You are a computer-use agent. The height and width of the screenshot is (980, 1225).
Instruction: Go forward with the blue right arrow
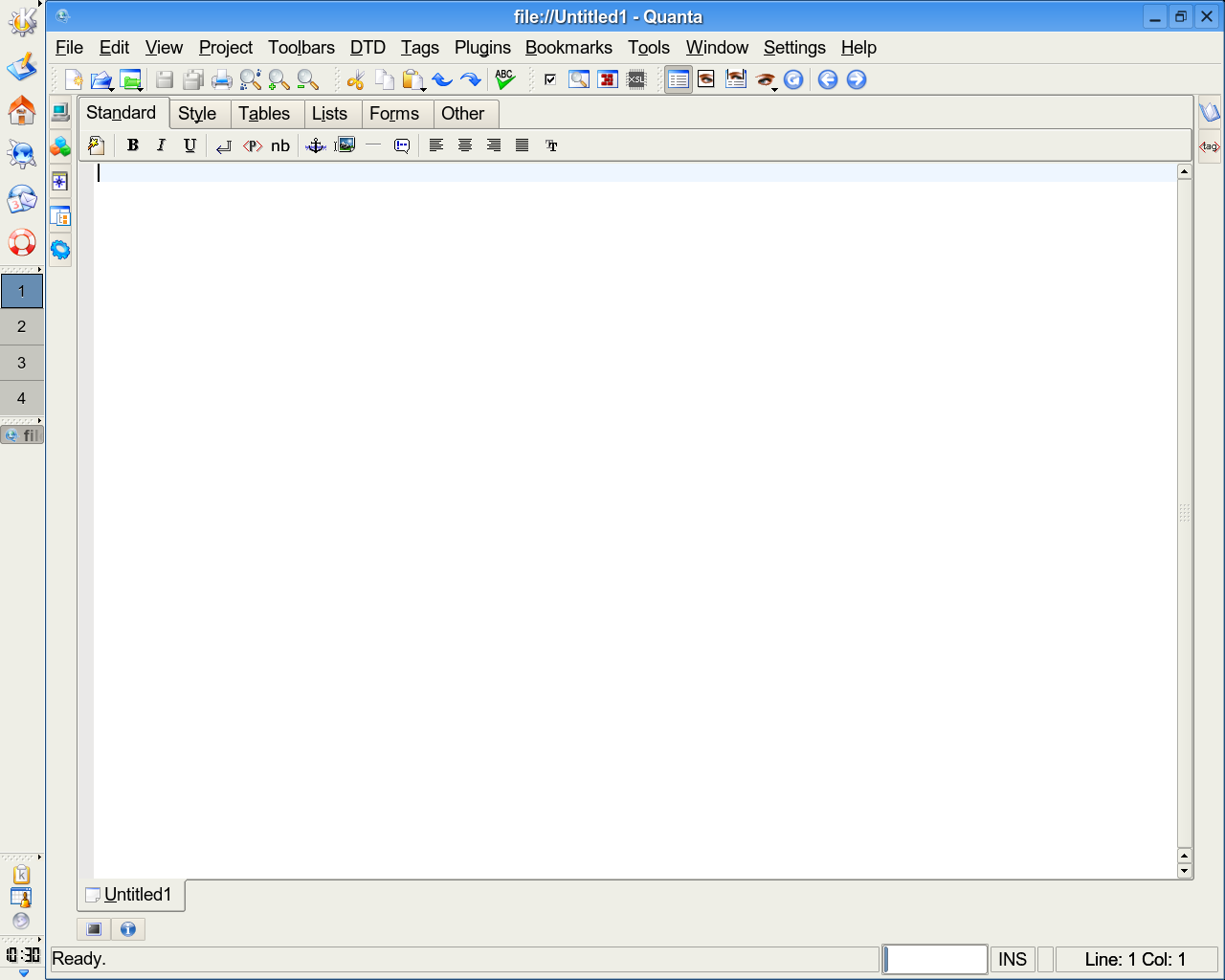coord(857,79)
